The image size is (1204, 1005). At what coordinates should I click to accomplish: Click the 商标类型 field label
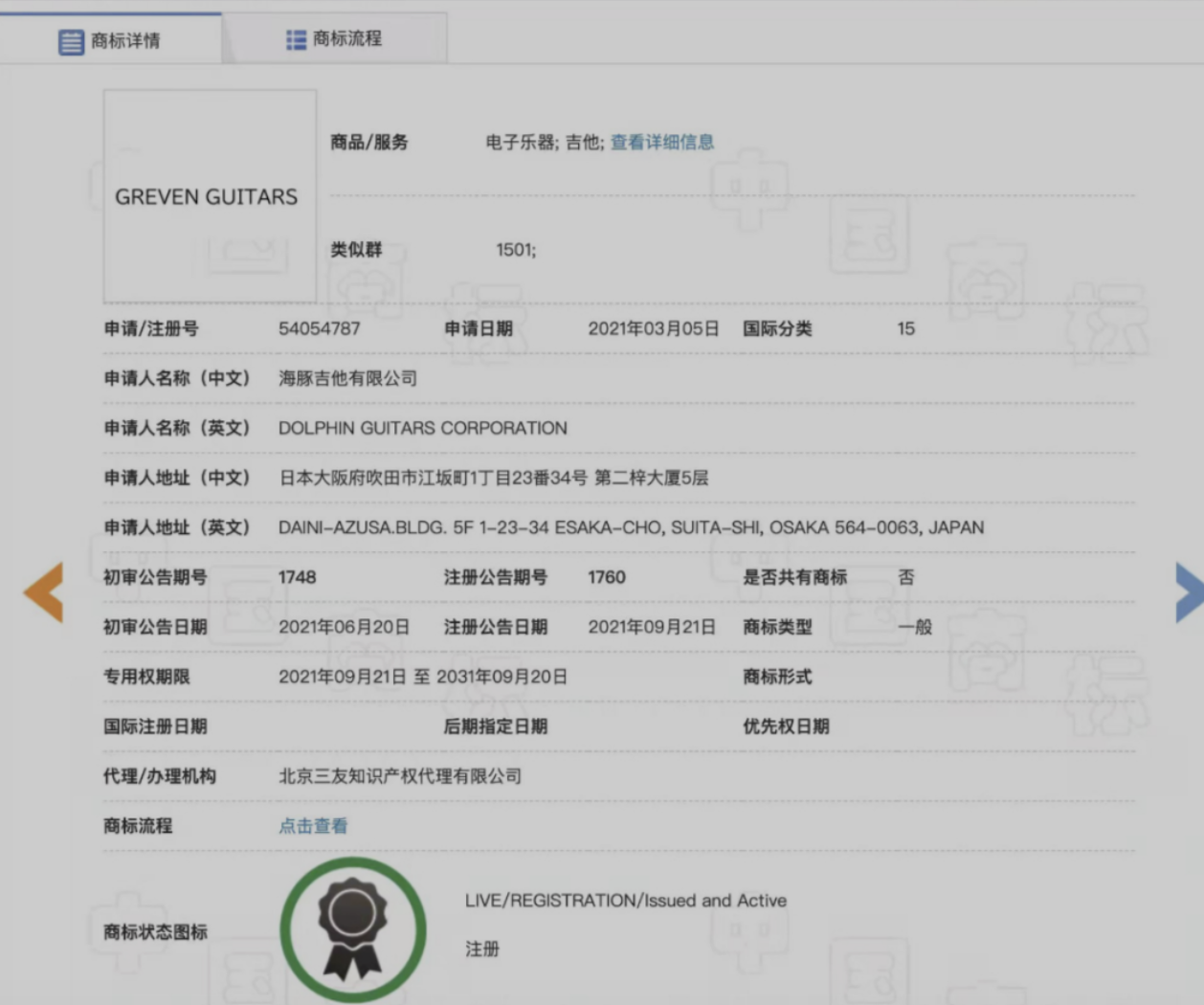pos(777,628)
